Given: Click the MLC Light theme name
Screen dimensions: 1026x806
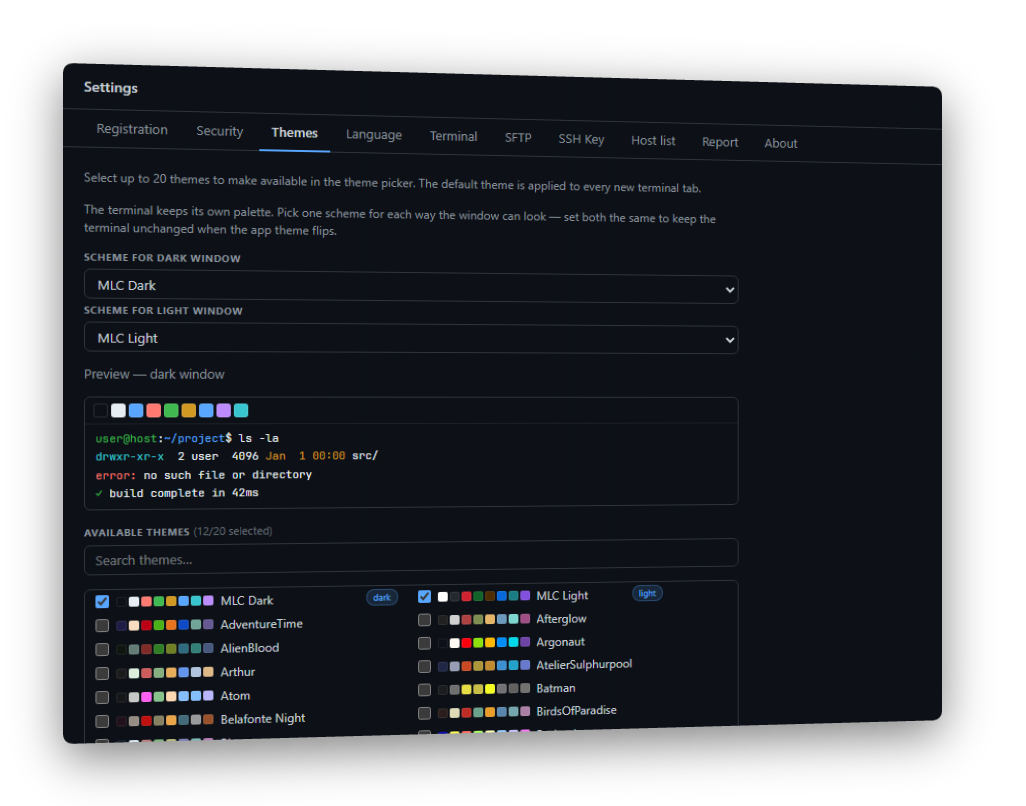Looking at the screenshot, I should pyautogui.click(x=562, y=595).
